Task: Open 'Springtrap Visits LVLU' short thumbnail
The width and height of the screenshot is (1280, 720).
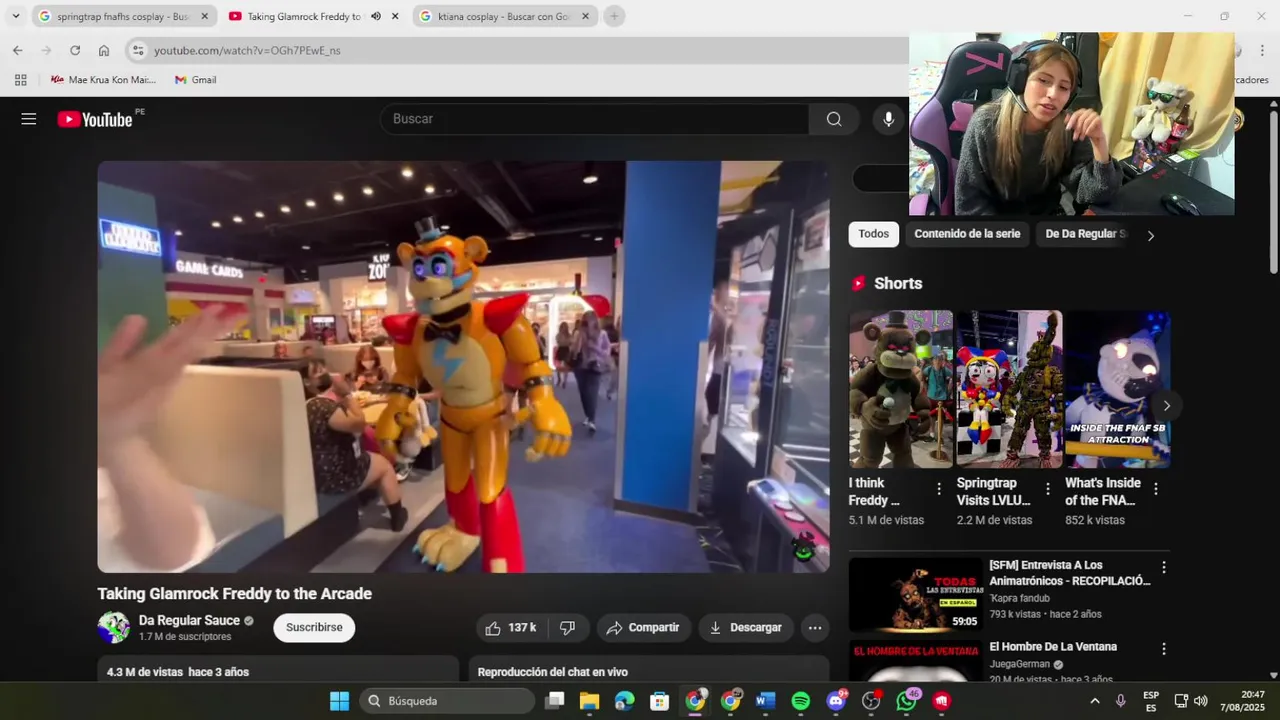Action: (1009, 389)
